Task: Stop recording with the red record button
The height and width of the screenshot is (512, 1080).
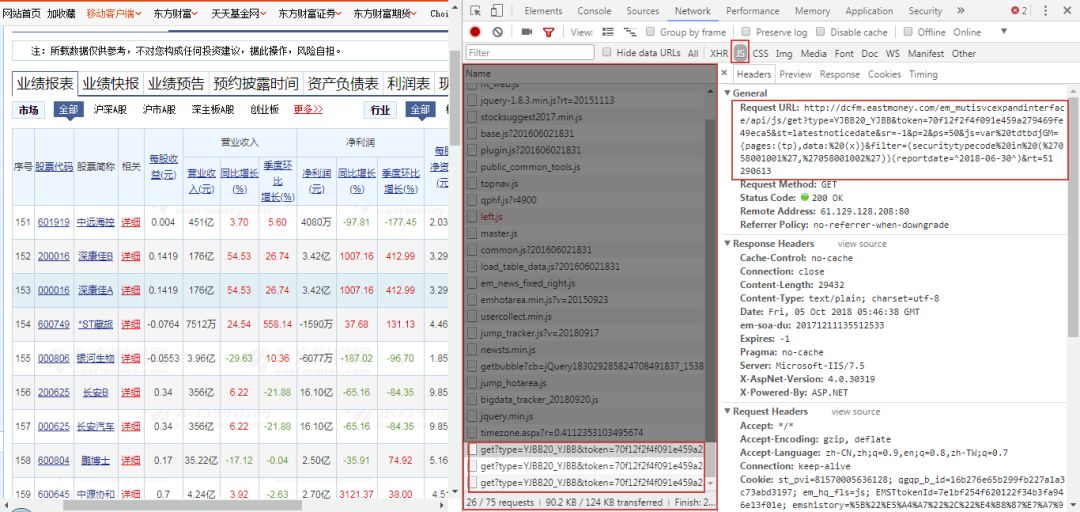Action: (475, 32)
